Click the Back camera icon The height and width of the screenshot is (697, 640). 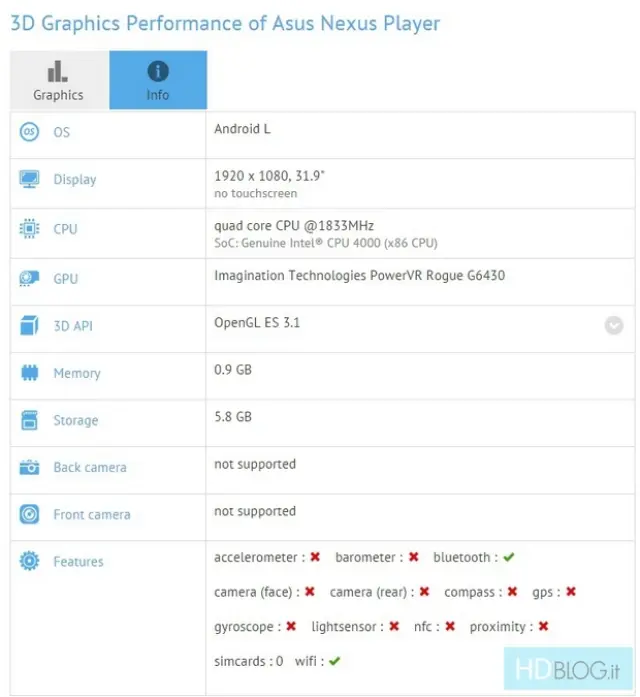29,467
